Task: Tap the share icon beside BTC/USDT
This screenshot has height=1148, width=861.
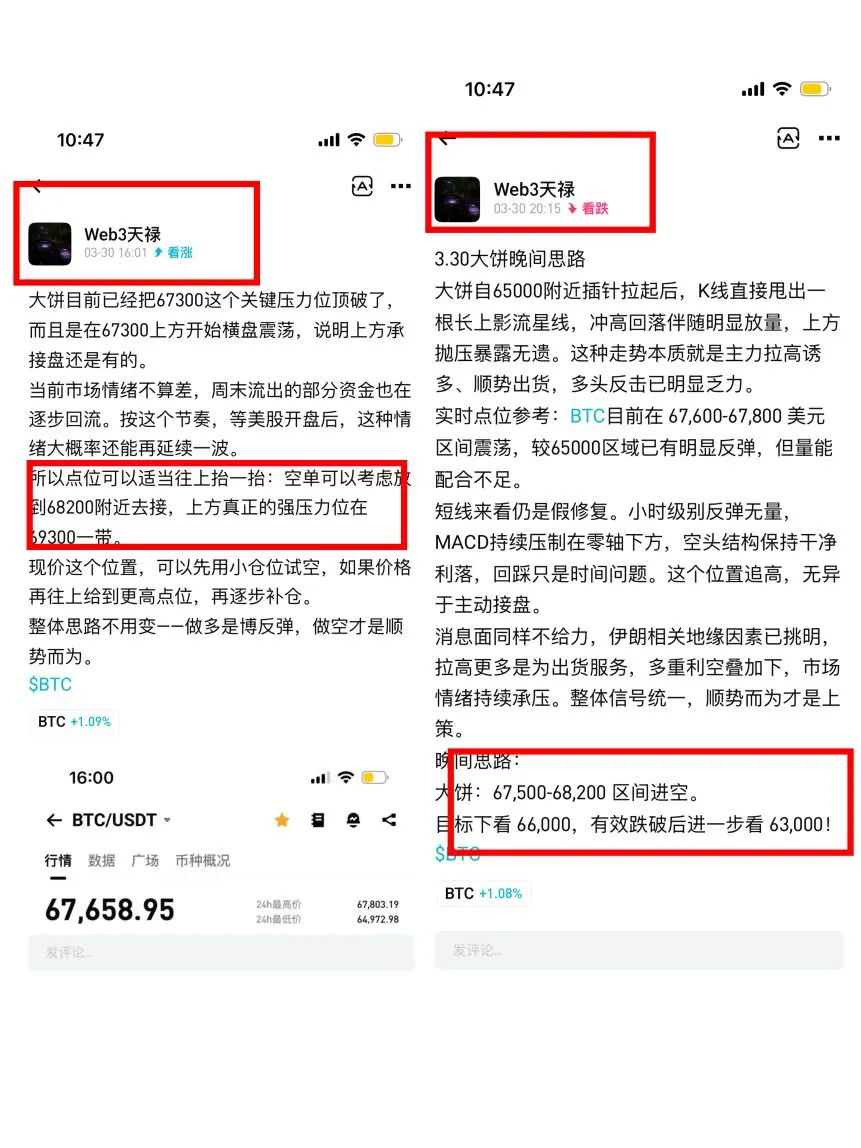Action: click(x=389, y=820)
